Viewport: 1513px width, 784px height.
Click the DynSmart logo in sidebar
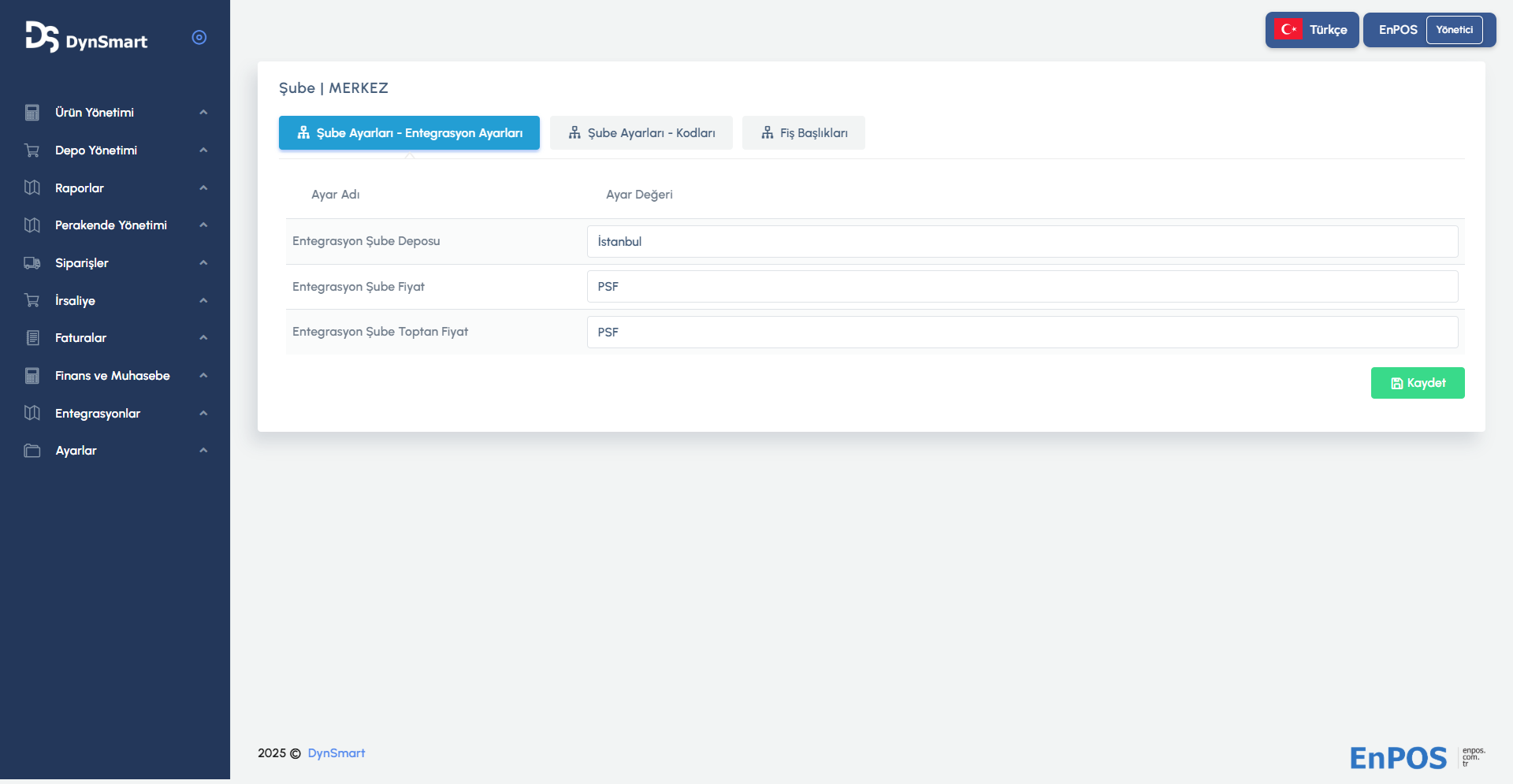[86, 38]
